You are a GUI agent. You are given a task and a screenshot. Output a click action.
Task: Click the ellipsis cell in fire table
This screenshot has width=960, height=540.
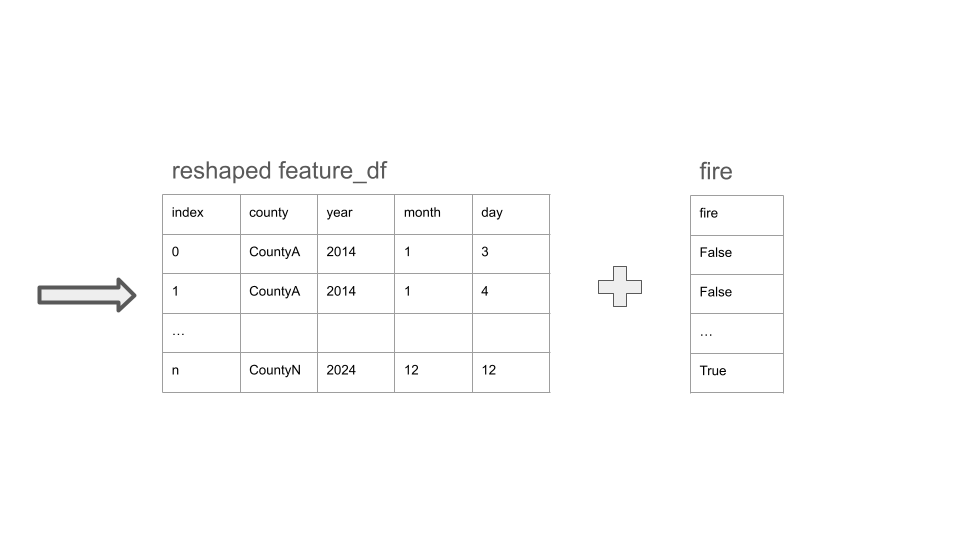[737, 332]
